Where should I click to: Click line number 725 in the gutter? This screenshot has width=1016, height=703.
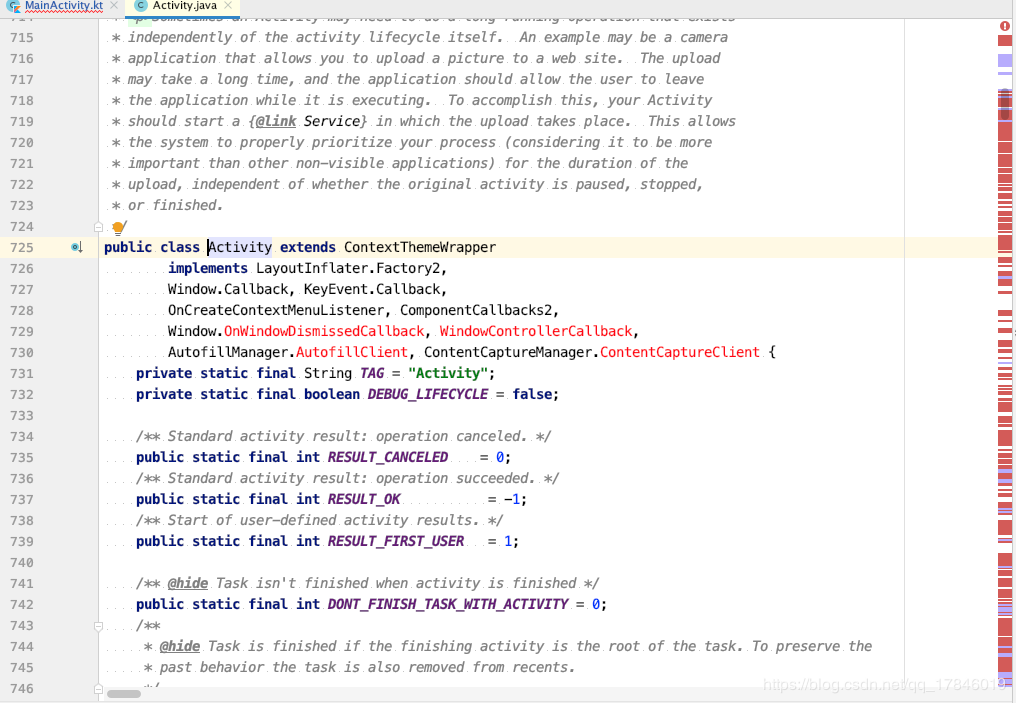coord(21,248)
